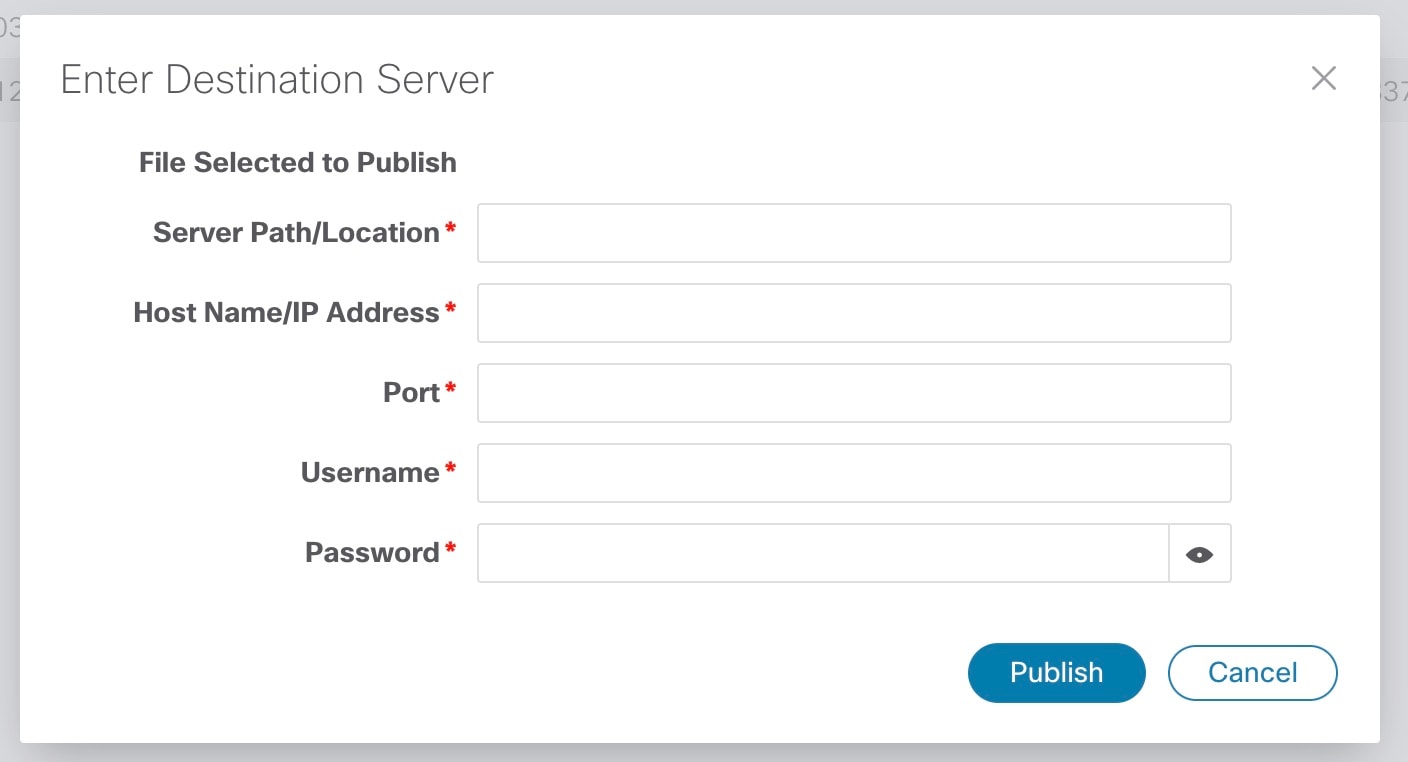Focus the Server Path/Location input field

coord(853,233)
